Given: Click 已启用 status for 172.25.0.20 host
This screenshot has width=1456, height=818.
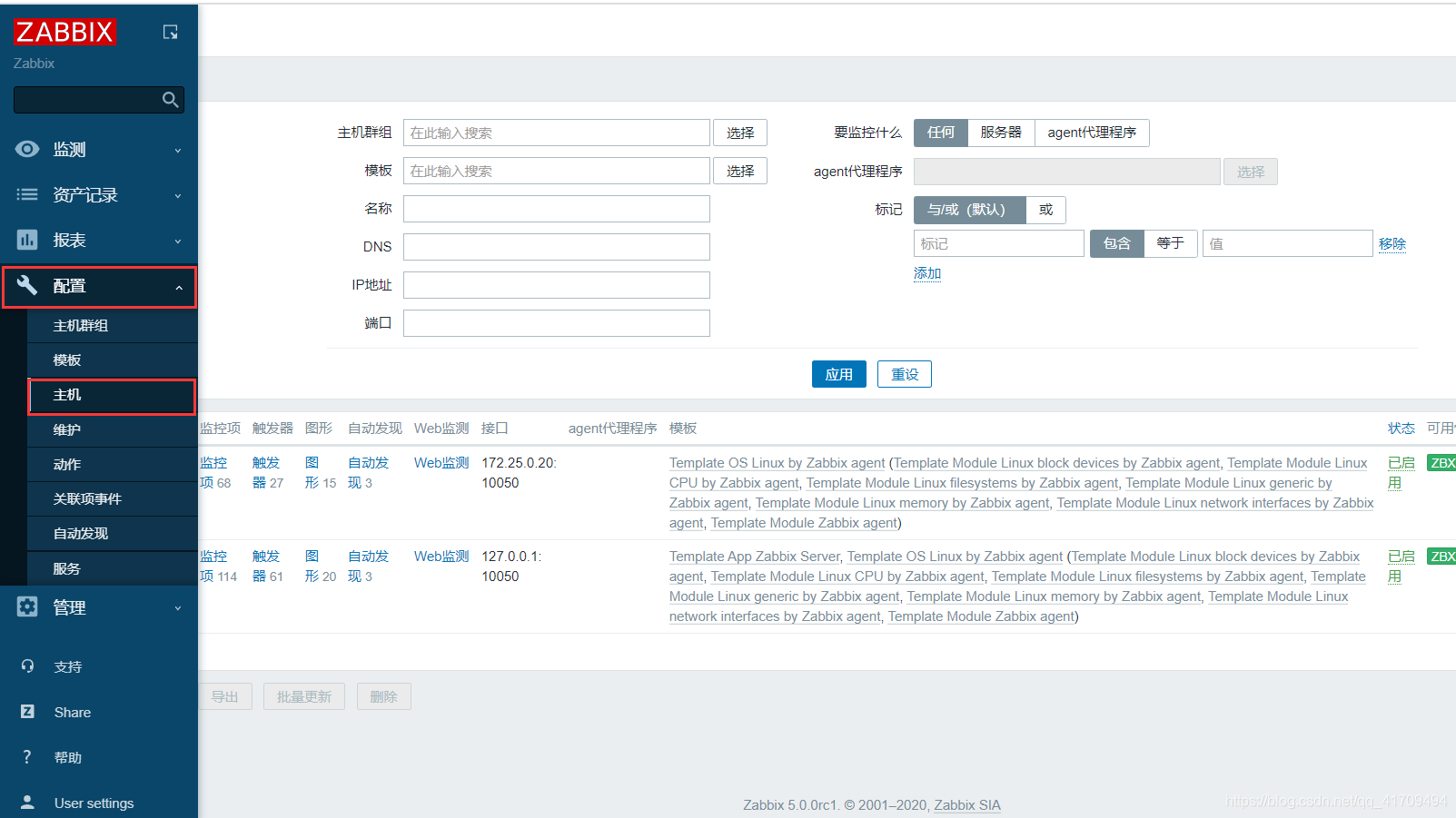Looking at the screenshot, I should [1402, 473].
